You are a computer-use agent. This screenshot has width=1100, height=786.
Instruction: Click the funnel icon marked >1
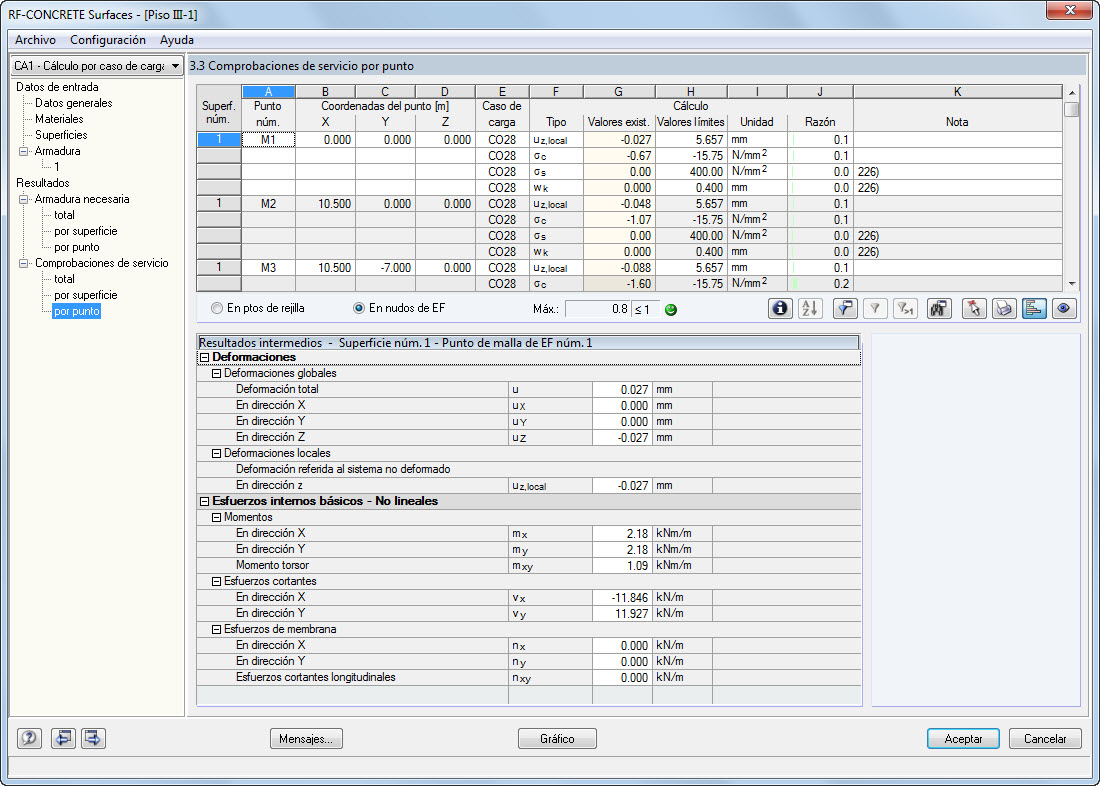(x=905, y=308)
